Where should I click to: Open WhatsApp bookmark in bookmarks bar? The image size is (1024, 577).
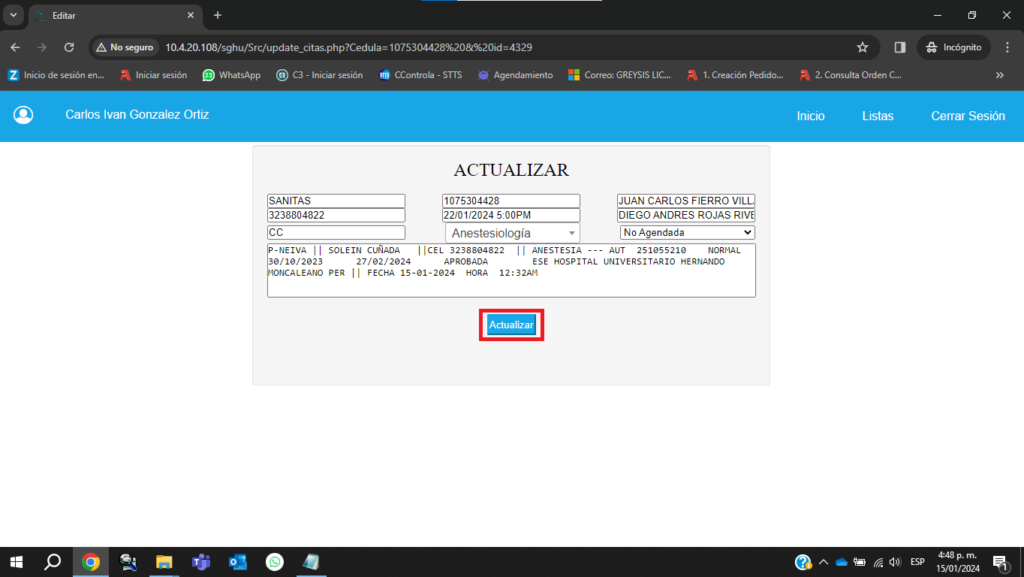pyautogui.click(x=231, y=75)
